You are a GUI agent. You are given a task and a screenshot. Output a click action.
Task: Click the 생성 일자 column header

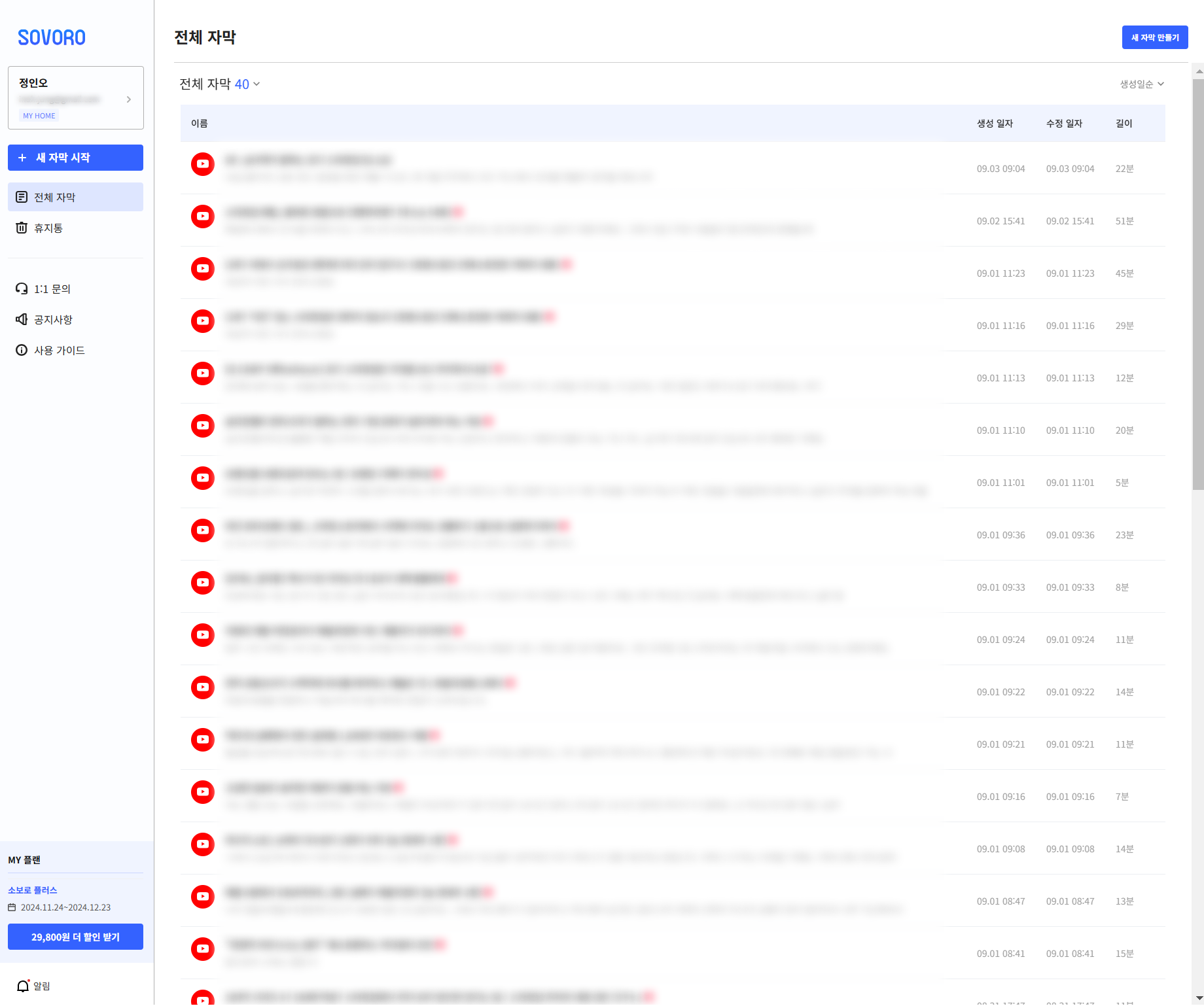[995, 123]
